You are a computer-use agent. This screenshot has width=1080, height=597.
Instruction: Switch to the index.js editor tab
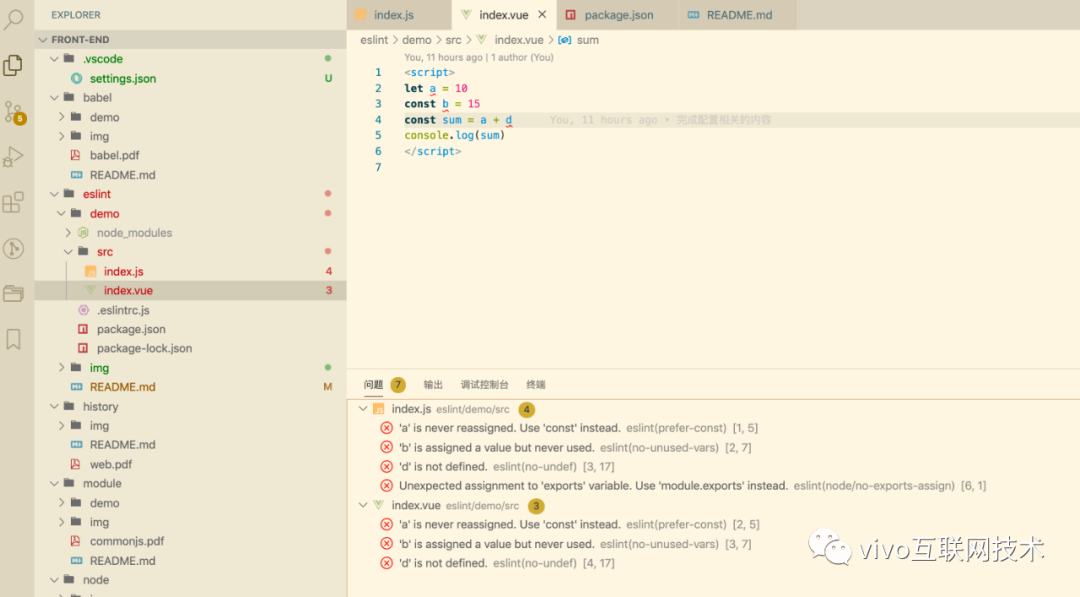pos(399,14)
